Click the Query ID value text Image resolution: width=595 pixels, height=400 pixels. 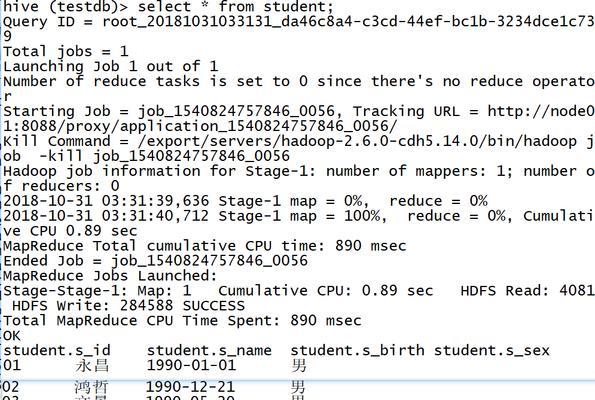(348, 22)
